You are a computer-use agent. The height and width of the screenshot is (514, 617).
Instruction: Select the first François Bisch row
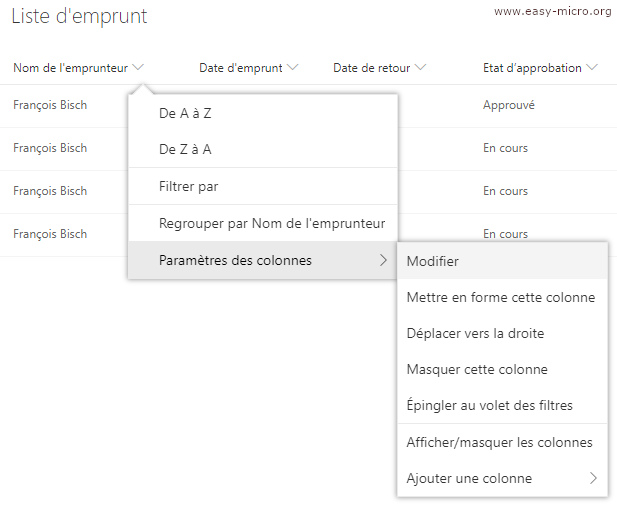[50, 105]
